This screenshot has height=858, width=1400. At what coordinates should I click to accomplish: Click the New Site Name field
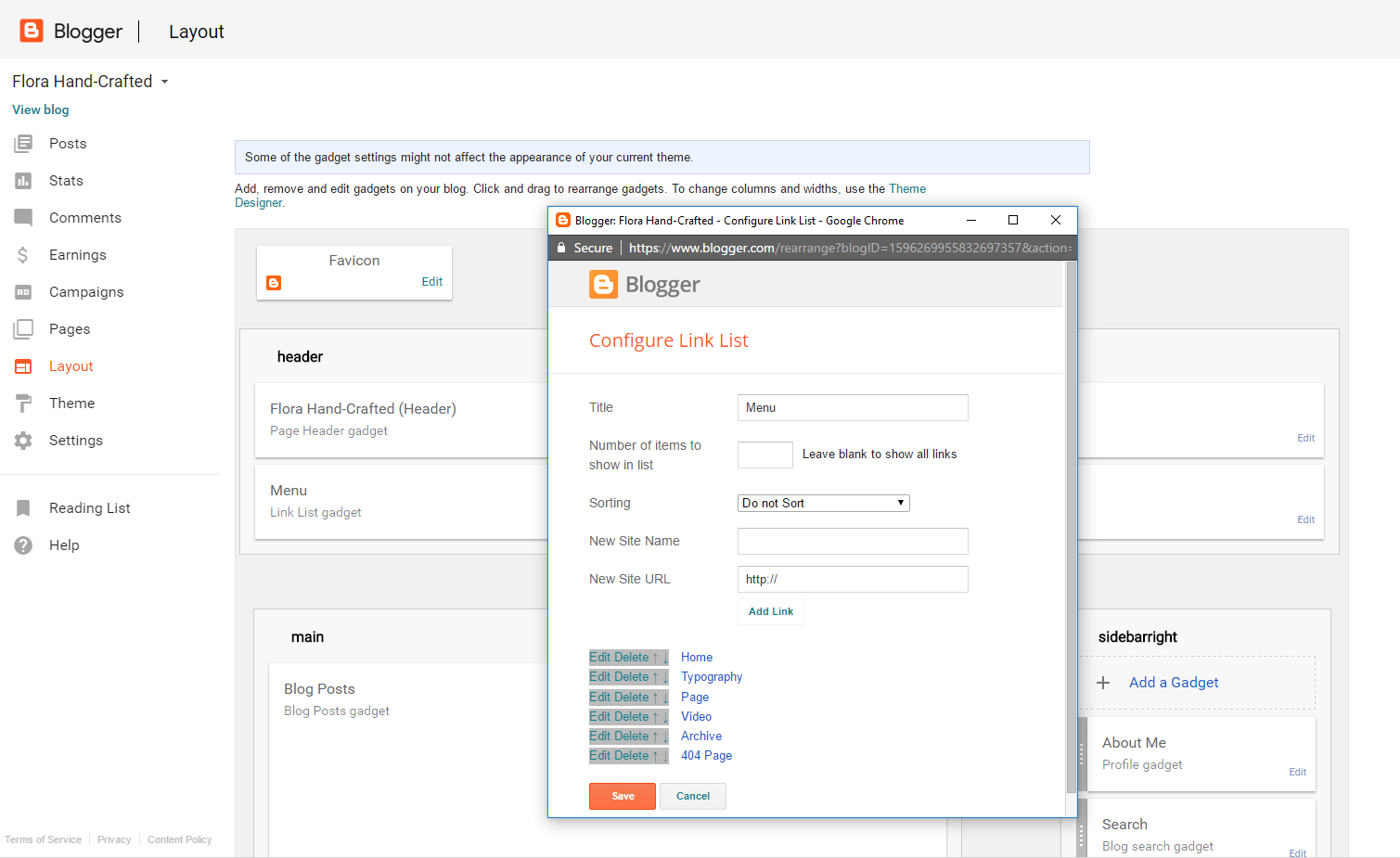(853, 541)
